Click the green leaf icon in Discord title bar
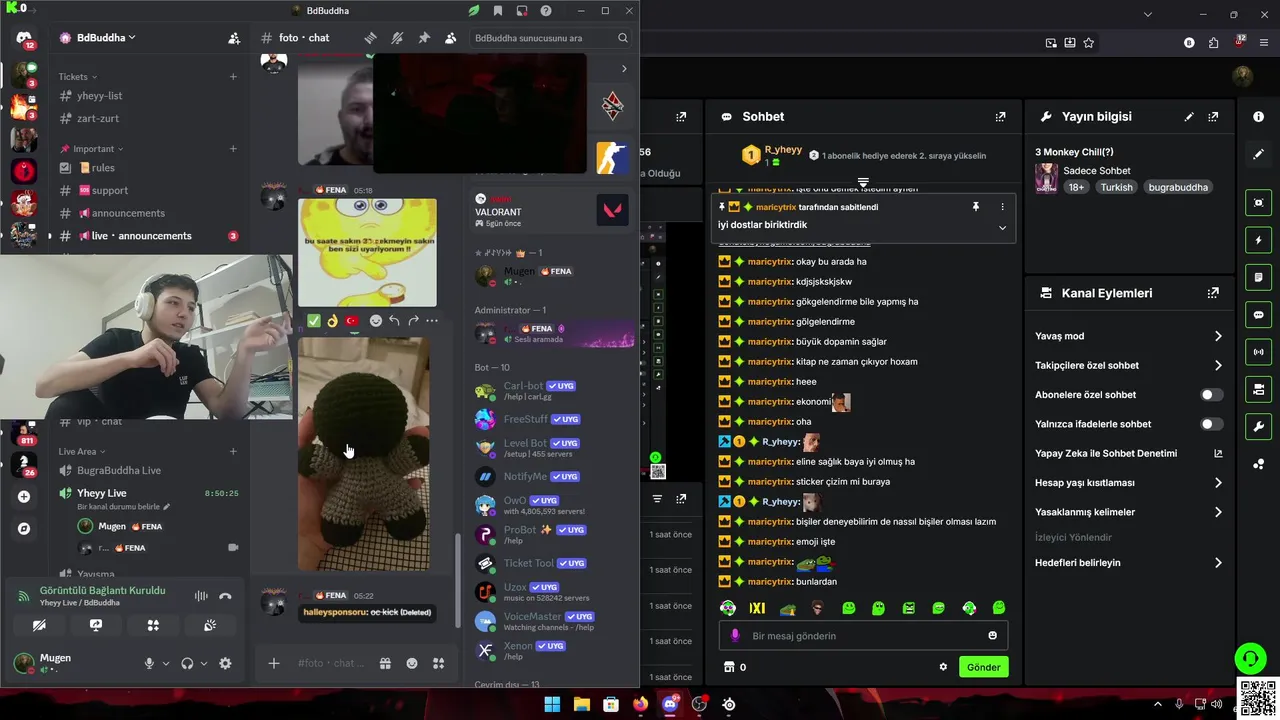 click(x=474, y=11)
